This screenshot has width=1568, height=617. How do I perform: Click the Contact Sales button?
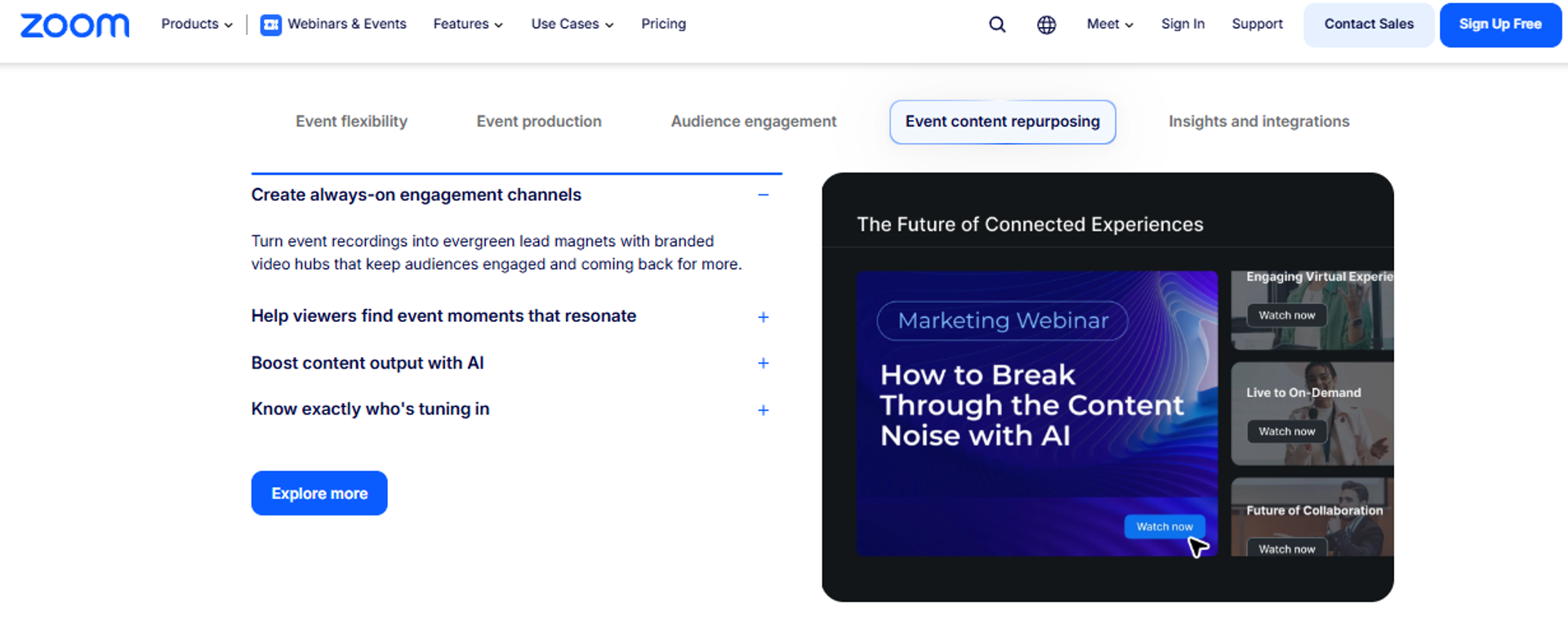coord(1369,25)
